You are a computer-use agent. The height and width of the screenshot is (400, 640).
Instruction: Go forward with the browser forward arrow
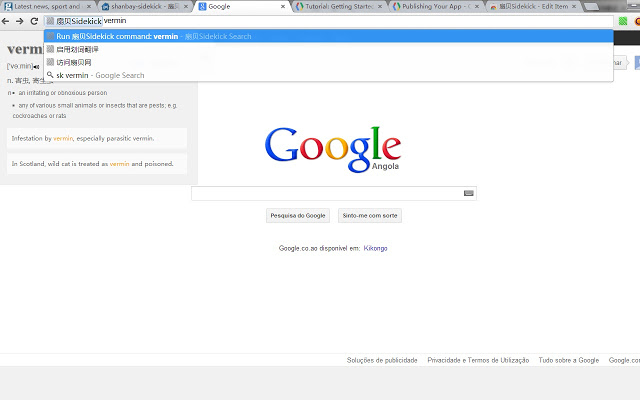20,21
